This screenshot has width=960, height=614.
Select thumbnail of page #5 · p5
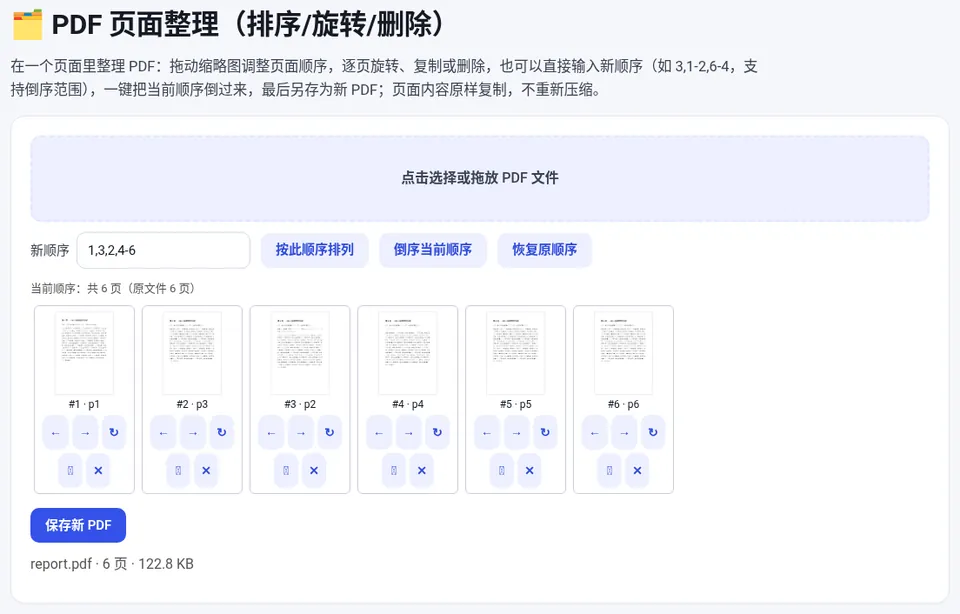pyautogui.click(x=516, y=353)
